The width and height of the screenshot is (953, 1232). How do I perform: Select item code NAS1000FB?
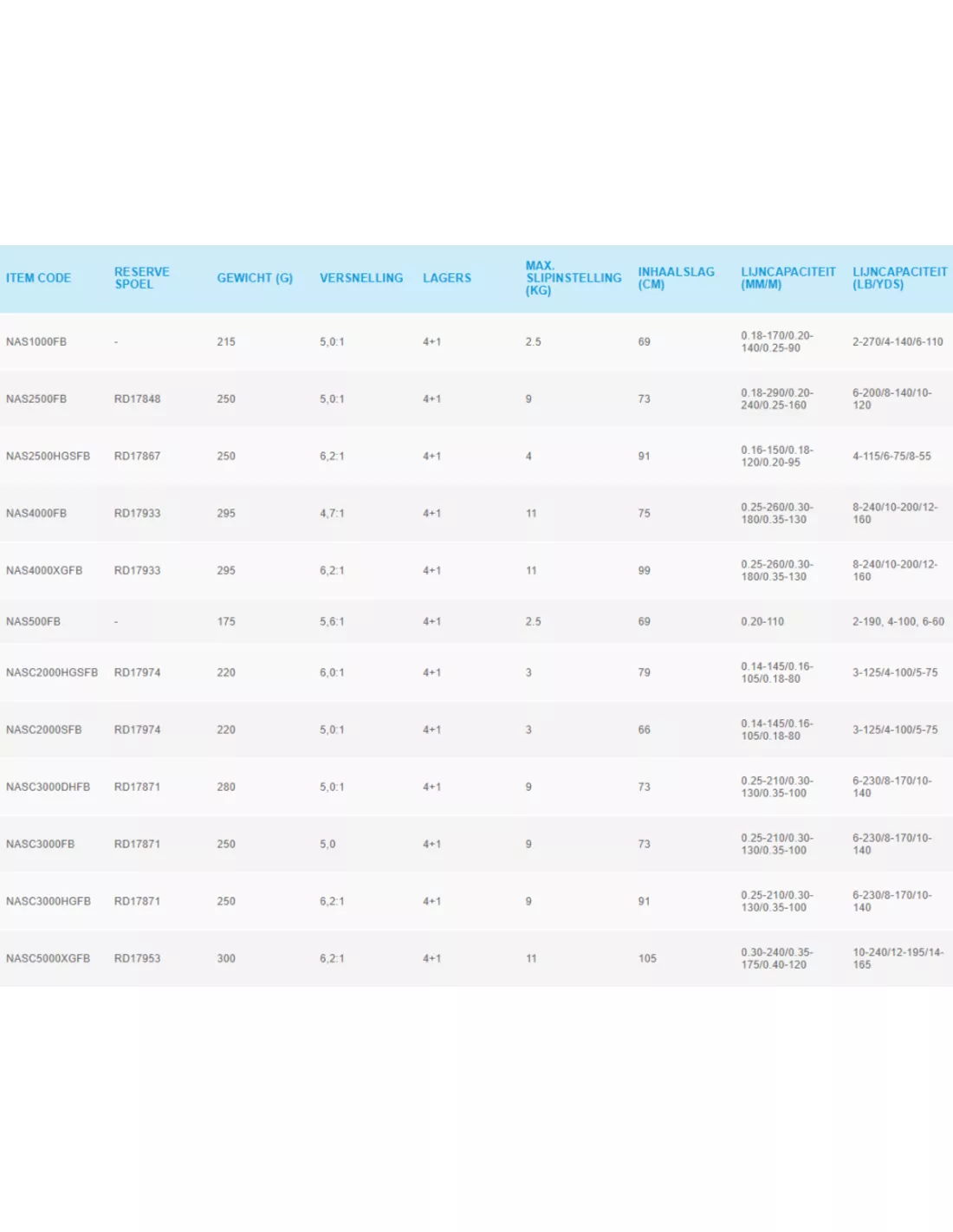coord(36,342)
